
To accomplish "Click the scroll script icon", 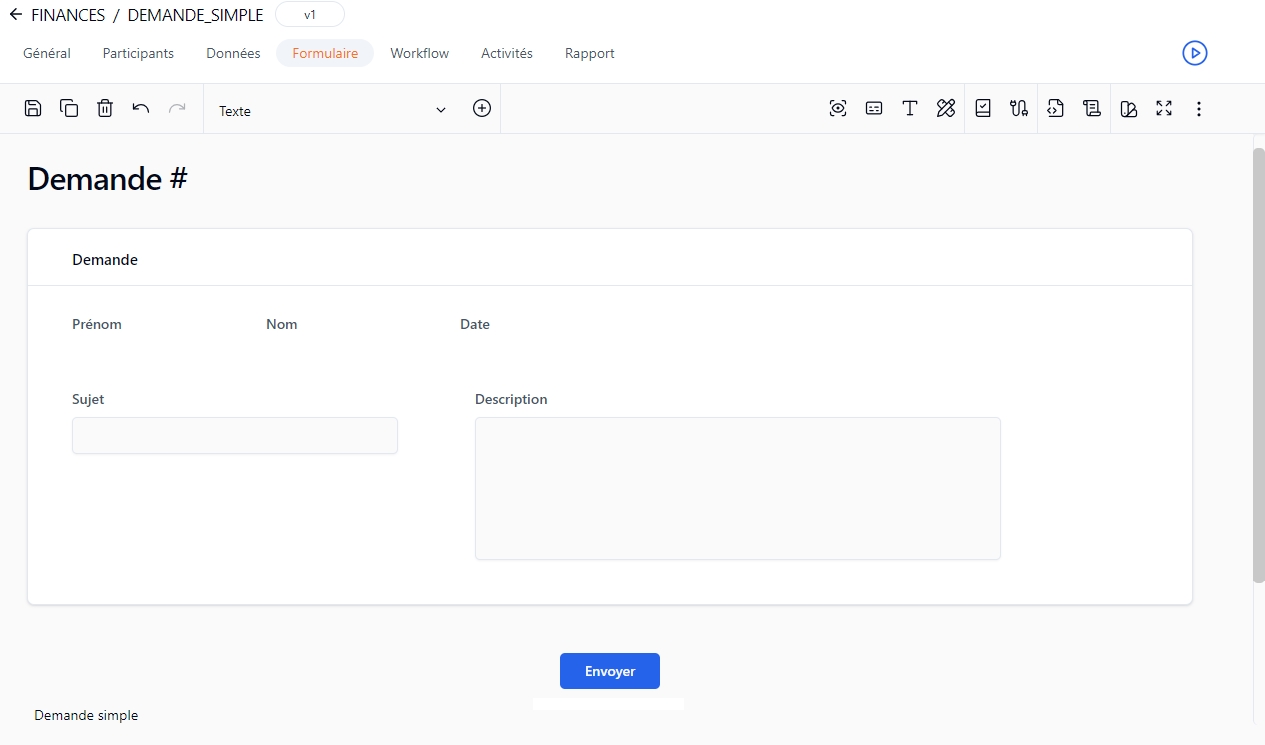I will pyautogui.click(x=1092, y=109).
